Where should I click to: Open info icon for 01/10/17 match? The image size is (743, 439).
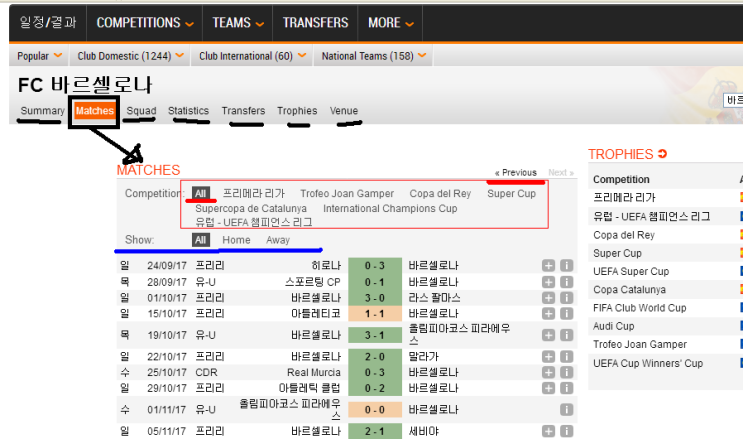point(566,298)
